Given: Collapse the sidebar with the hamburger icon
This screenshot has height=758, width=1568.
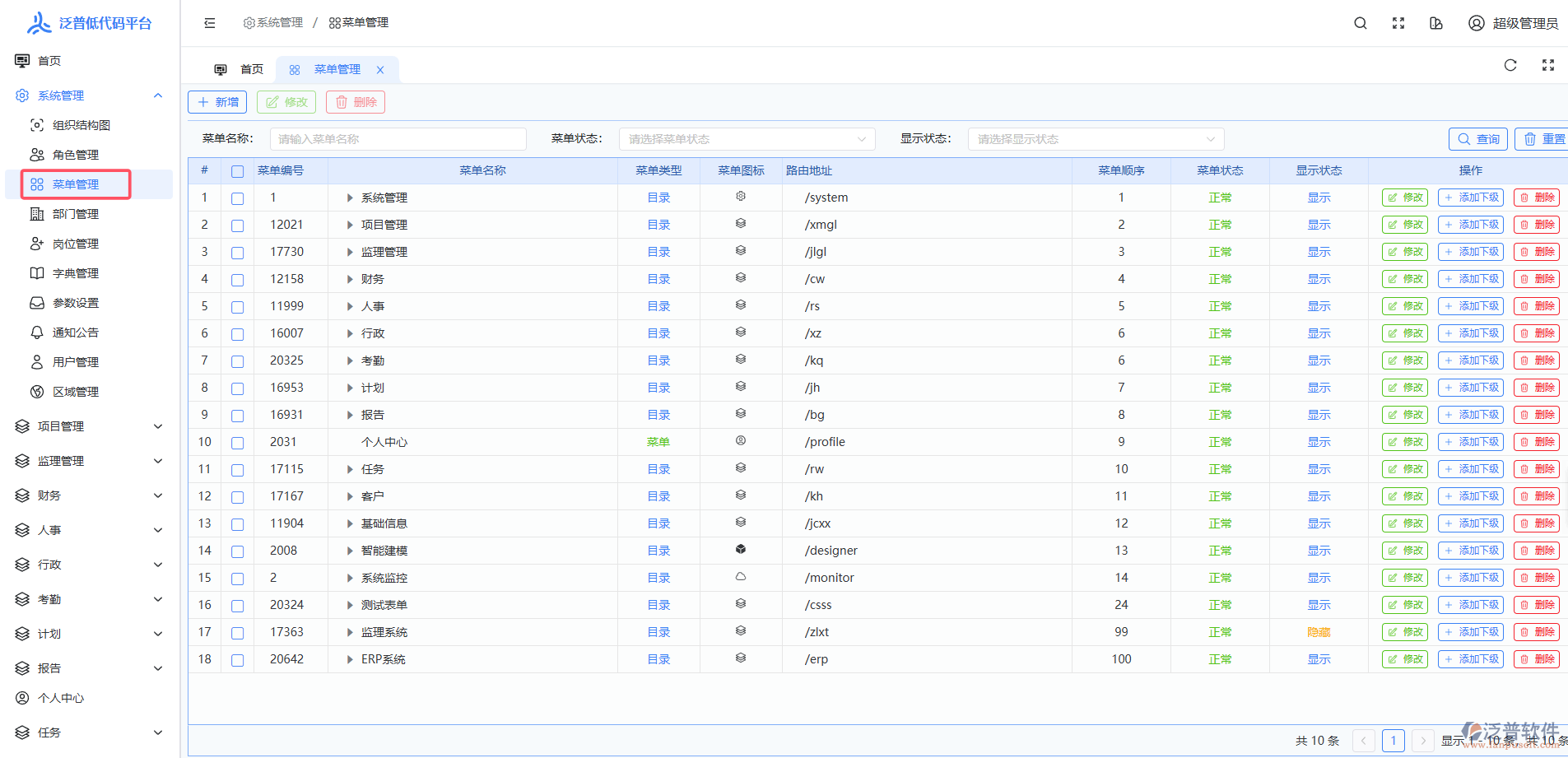Looking at the screenshot, I should pos(210,23).
